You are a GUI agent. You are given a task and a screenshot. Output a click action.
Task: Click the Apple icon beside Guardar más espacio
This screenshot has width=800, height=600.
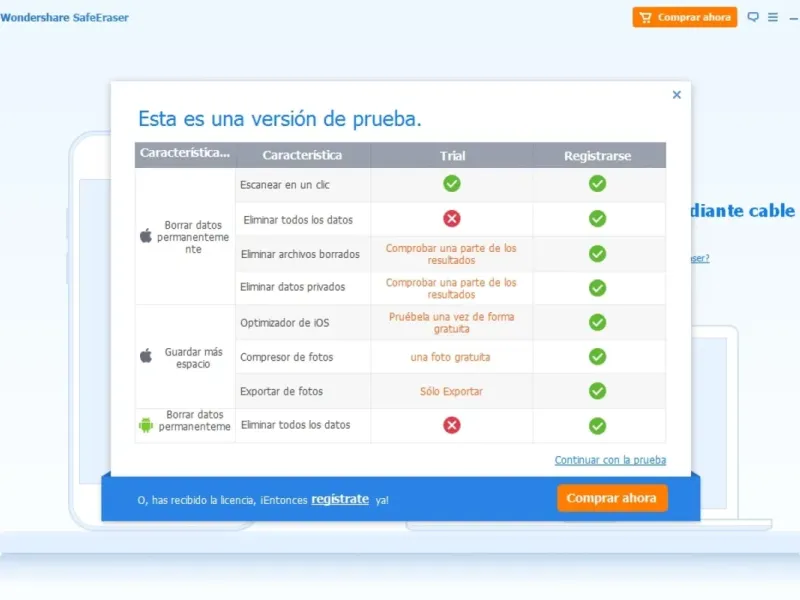pos(146,356)
